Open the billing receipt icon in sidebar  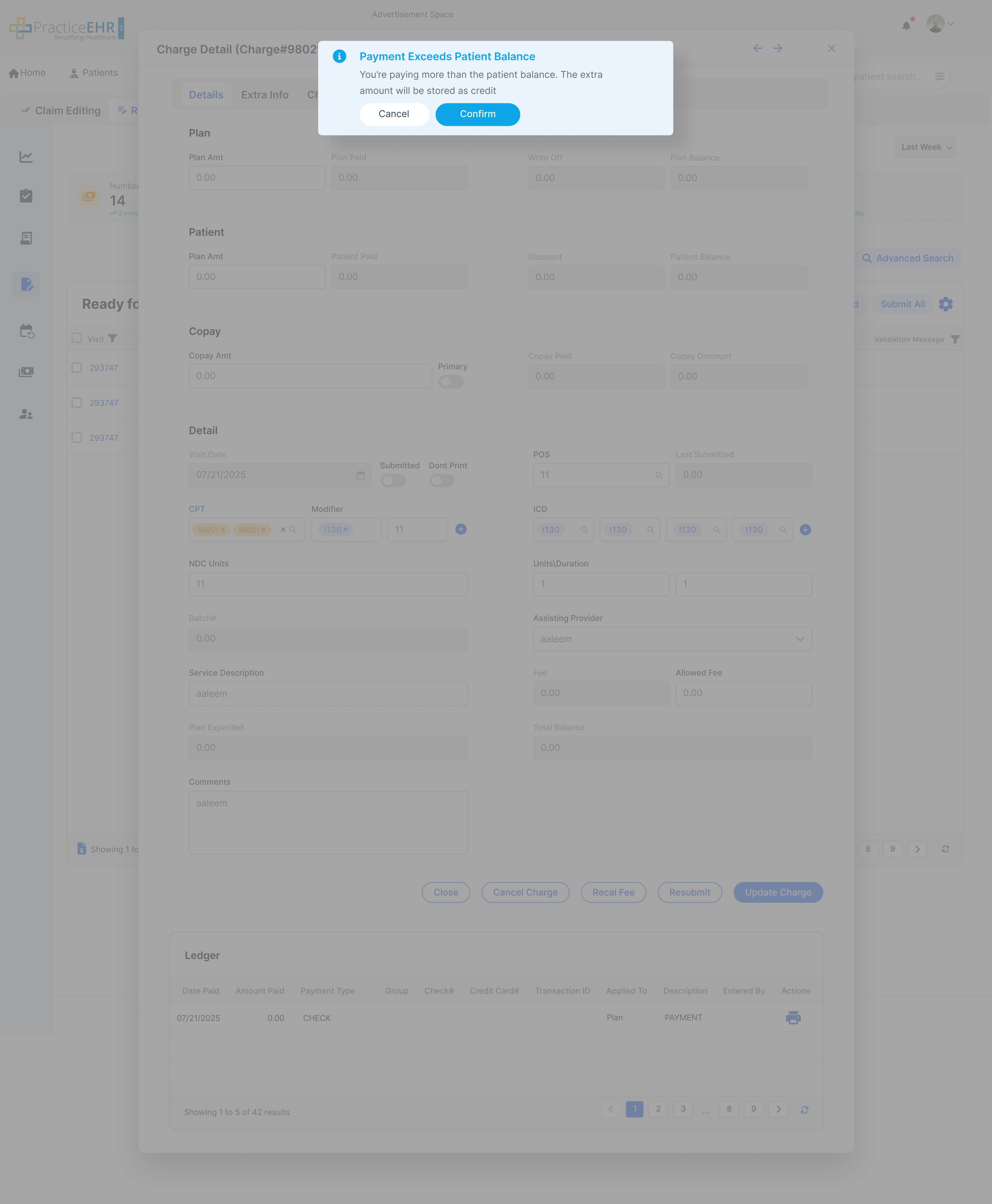(x=26, y=238)
